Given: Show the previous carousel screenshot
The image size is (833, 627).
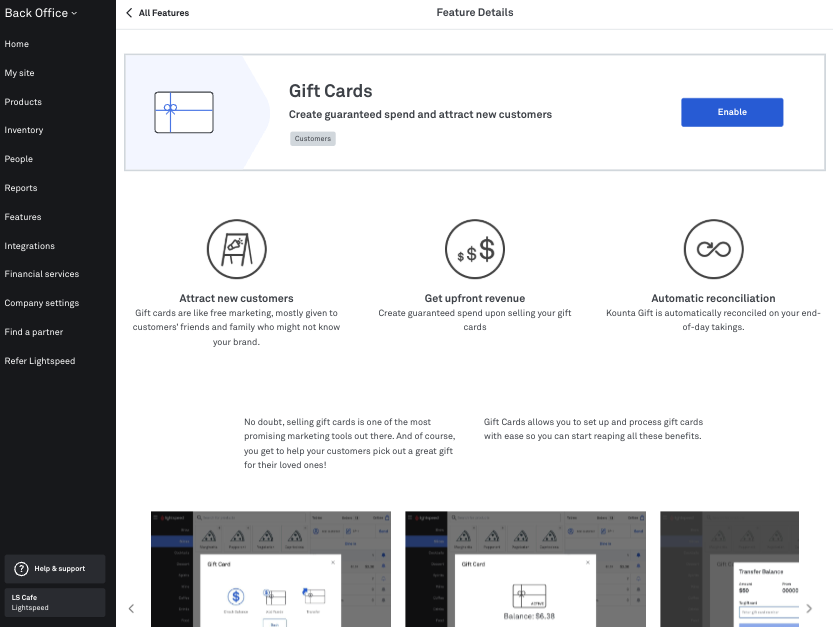Looking at the screenshot, I should point(131,608).
